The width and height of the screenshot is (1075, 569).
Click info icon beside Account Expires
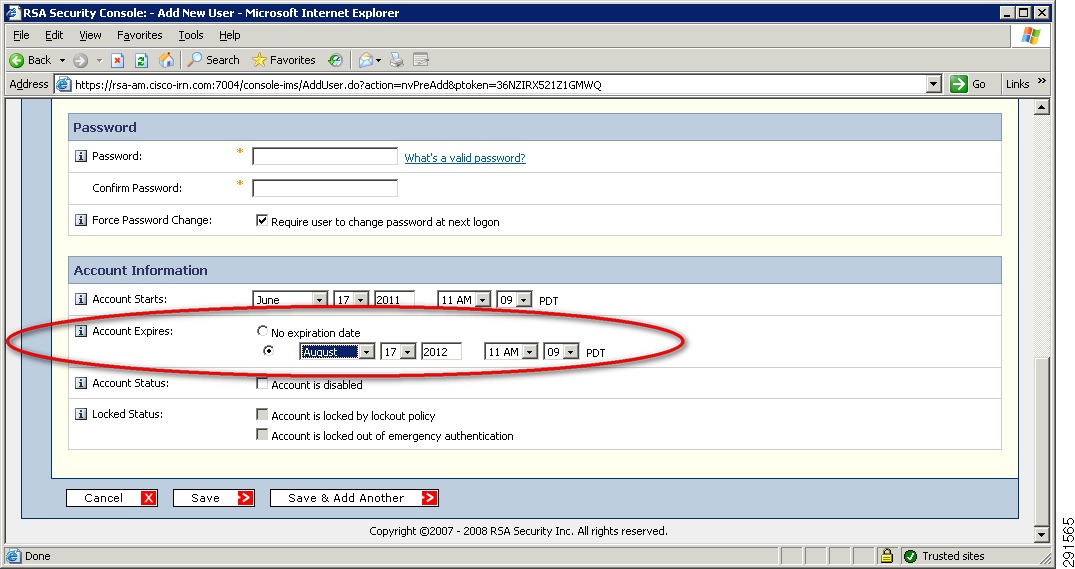click(81, 332)
